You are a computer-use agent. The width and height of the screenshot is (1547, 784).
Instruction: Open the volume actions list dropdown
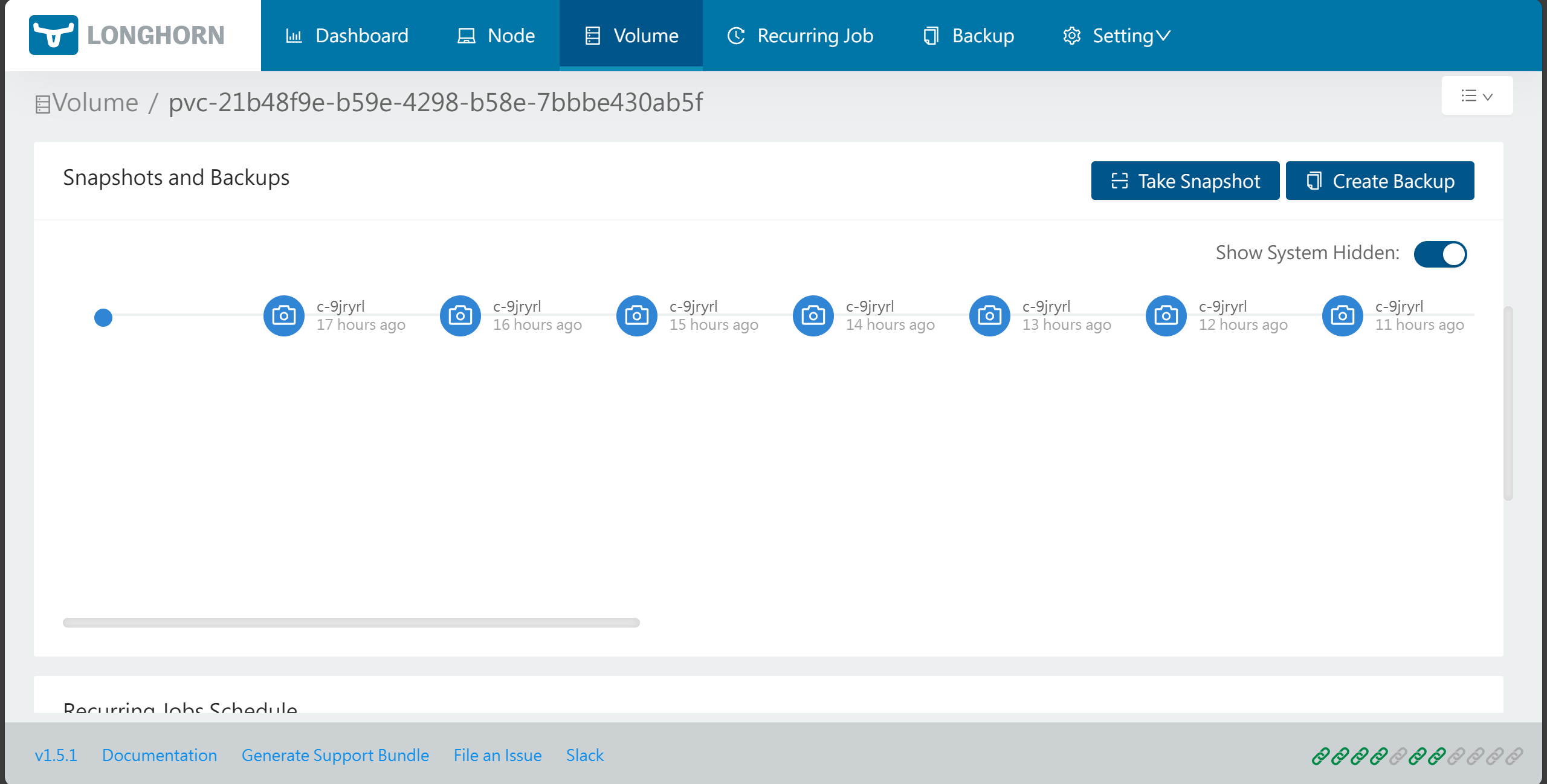[x=1476, y=96]
